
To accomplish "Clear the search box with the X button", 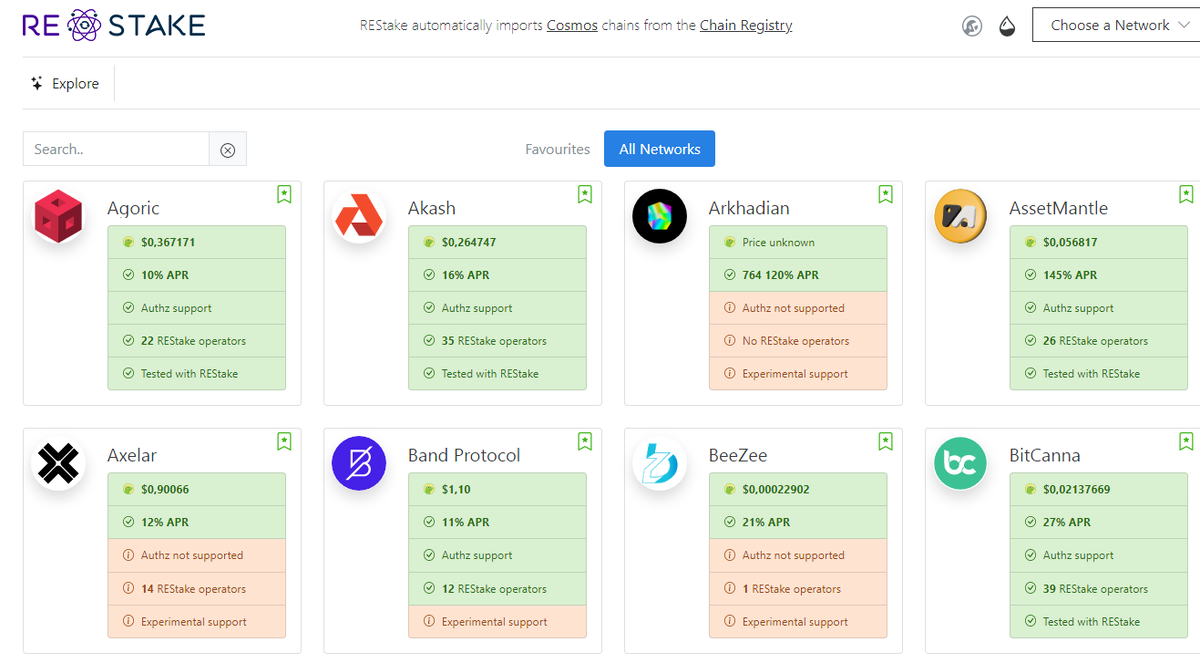I will coord(228,149).
